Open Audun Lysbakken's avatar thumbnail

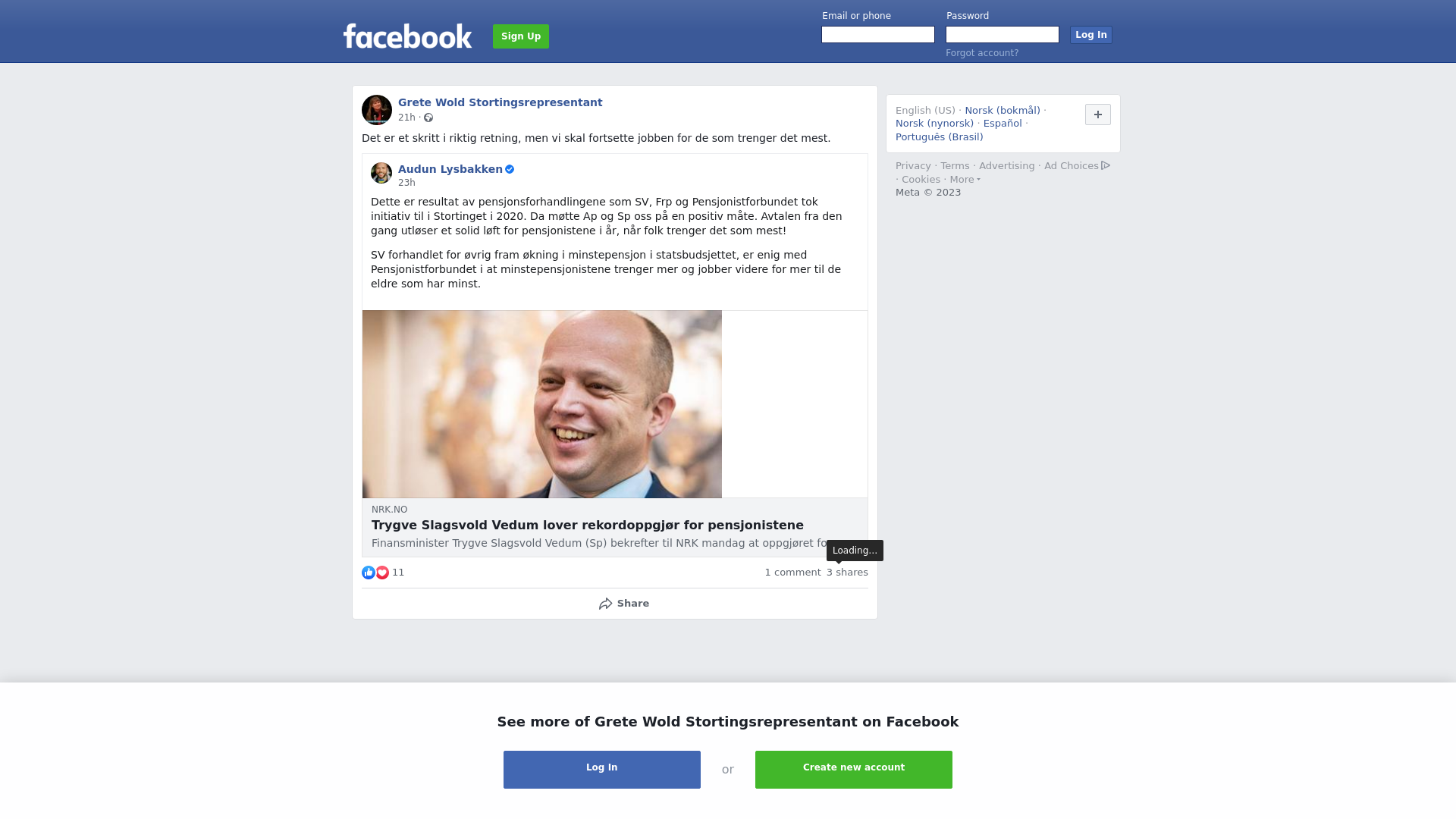381,173
